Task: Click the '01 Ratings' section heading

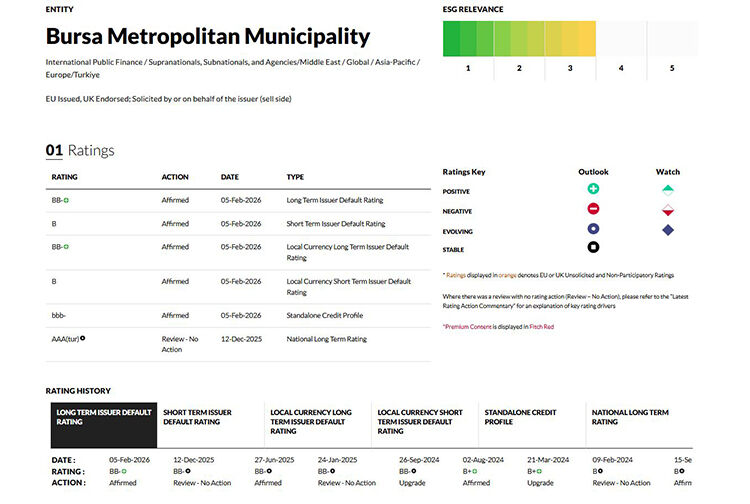Action: (80, 151)
